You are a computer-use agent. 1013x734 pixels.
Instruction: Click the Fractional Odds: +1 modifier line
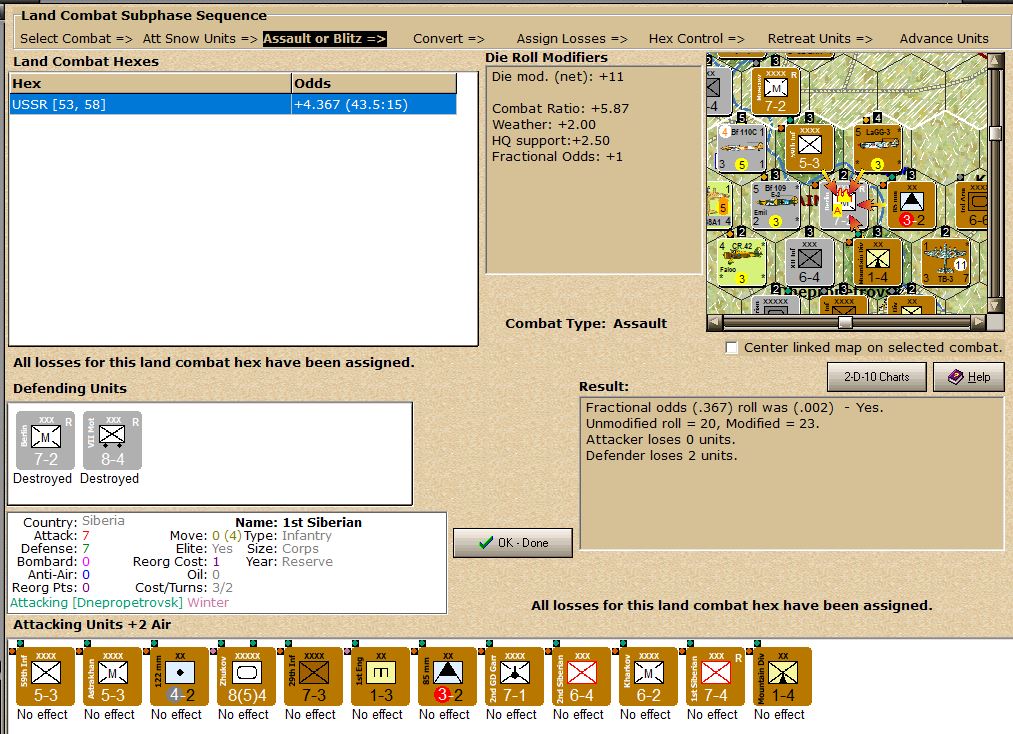click(557, 157)
